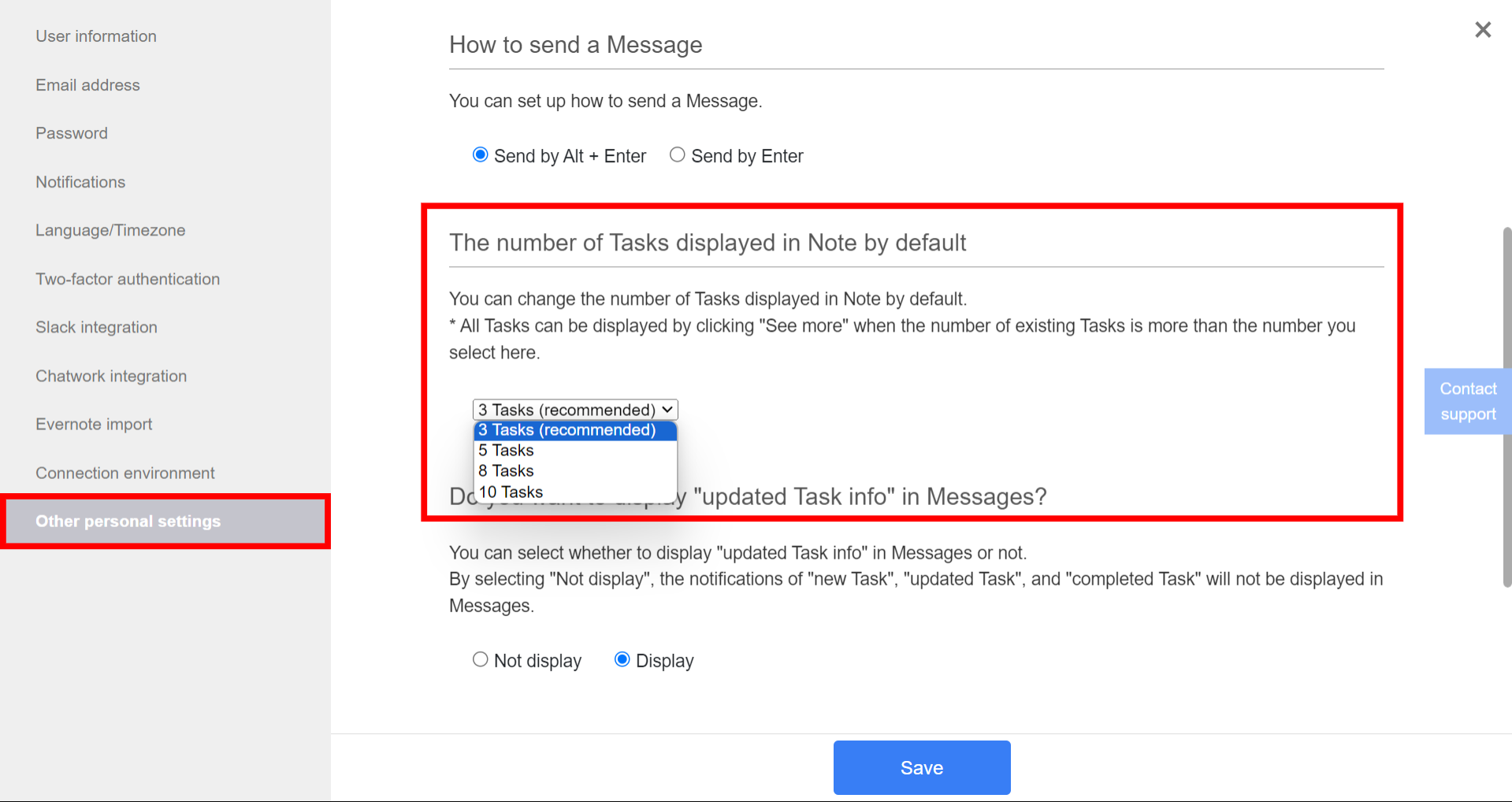This screenshot has width=1512, height=802.
Task: Enable 'Send by Enter' option
Action: (x=677, y=154)
